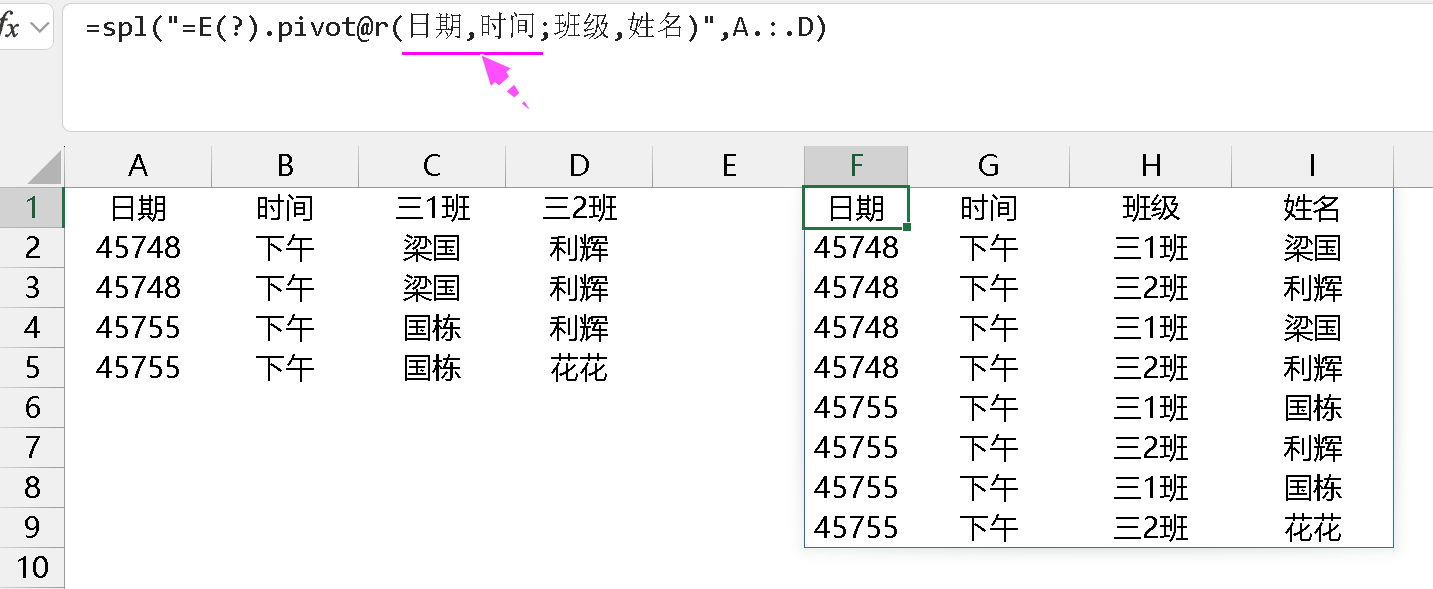Select the 时间 header cell in column B
Screen dimensions: 1433x589
tap(285, 208)
